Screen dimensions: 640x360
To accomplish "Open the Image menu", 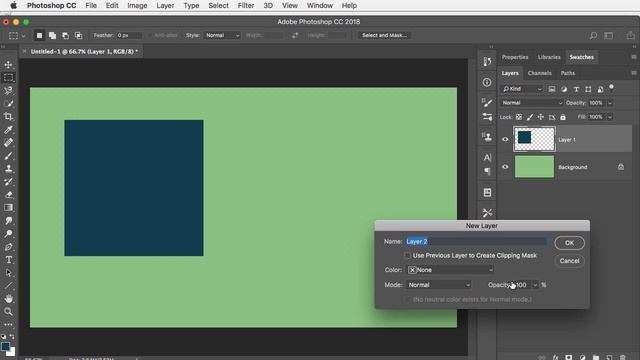I will (137, 5).
